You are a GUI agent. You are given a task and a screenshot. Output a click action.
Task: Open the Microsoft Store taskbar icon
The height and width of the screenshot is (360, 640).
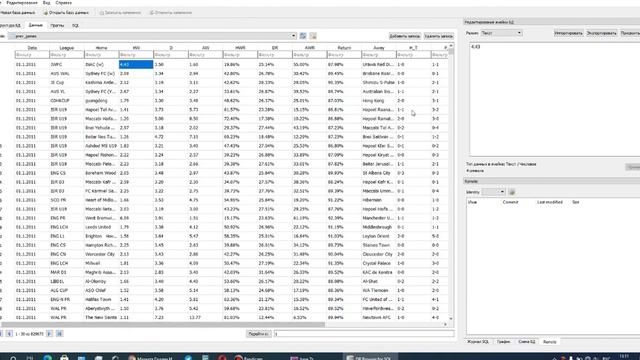pos(64,358)
